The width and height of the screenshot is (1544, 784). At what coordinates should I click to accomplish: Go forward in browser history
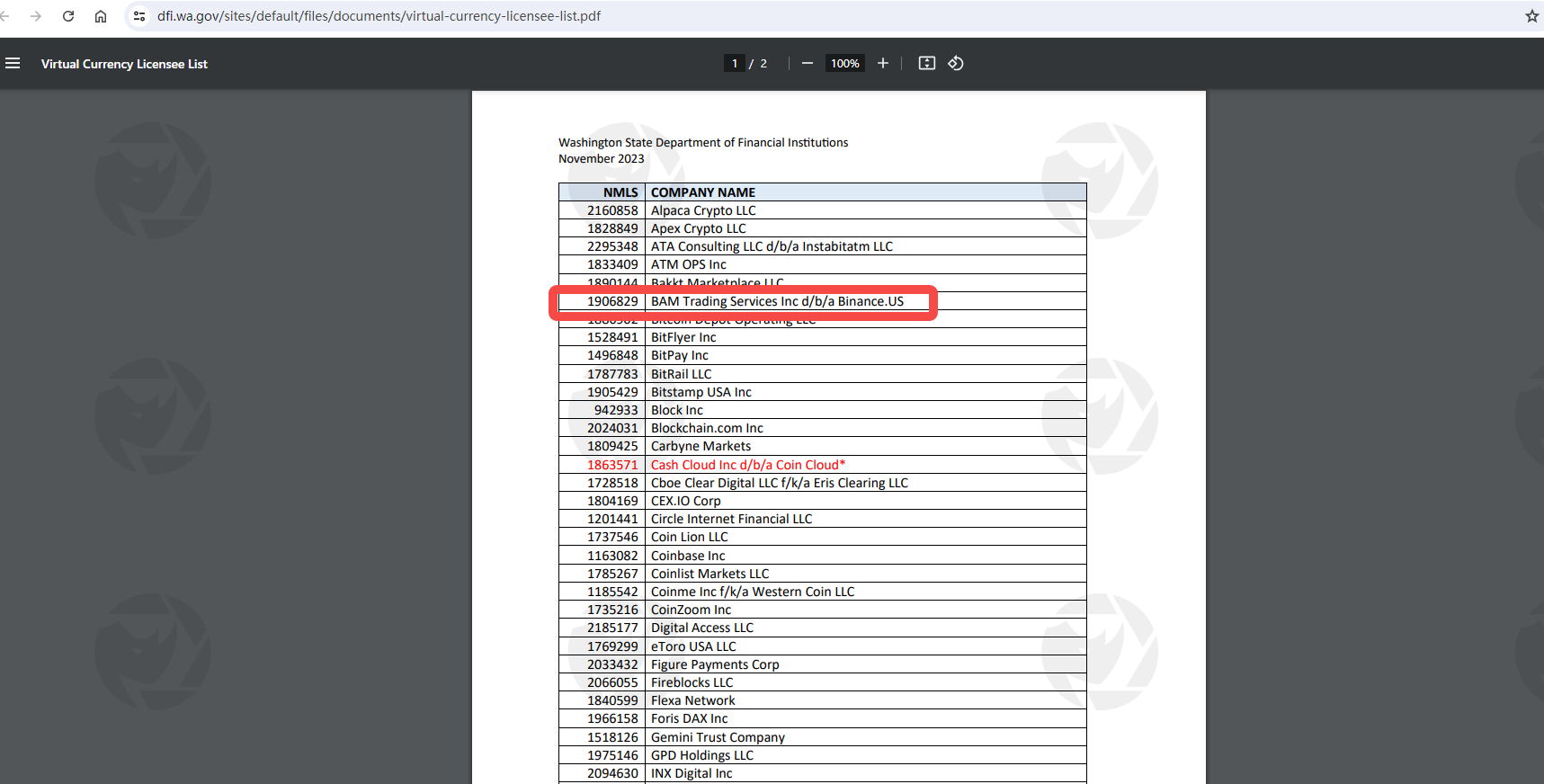(36, 16)
